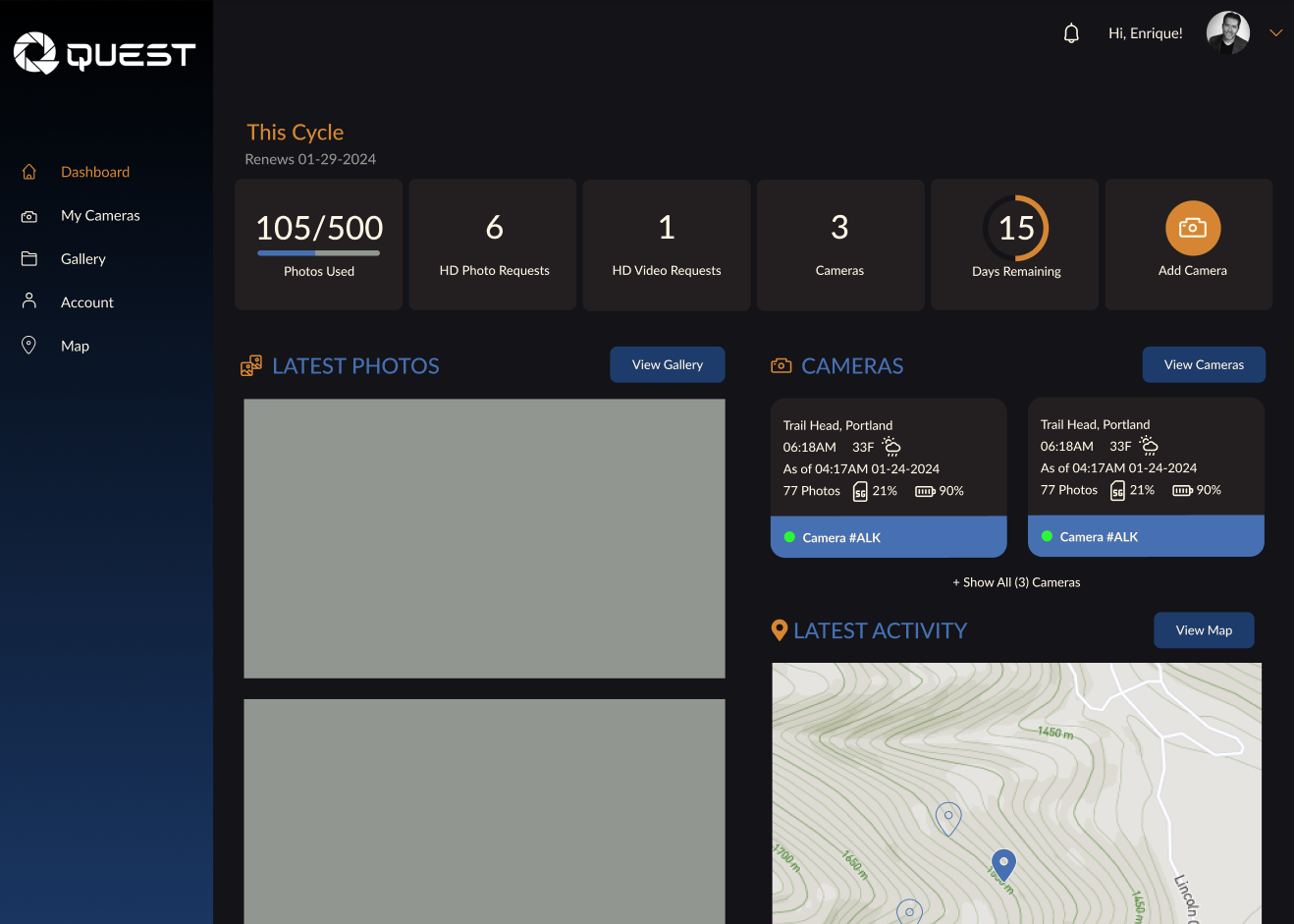Click the Cameras heading camera icon
Image resolution: width=1294 pixels, height=924 pixels.
coord(782,366)
